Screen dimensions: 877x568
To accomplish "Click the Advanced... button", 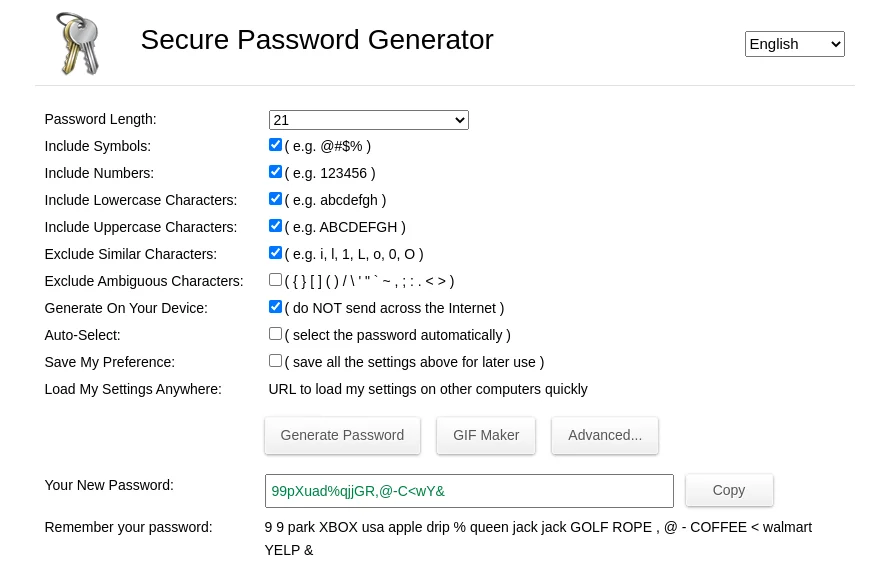I will tap(605, 435).
